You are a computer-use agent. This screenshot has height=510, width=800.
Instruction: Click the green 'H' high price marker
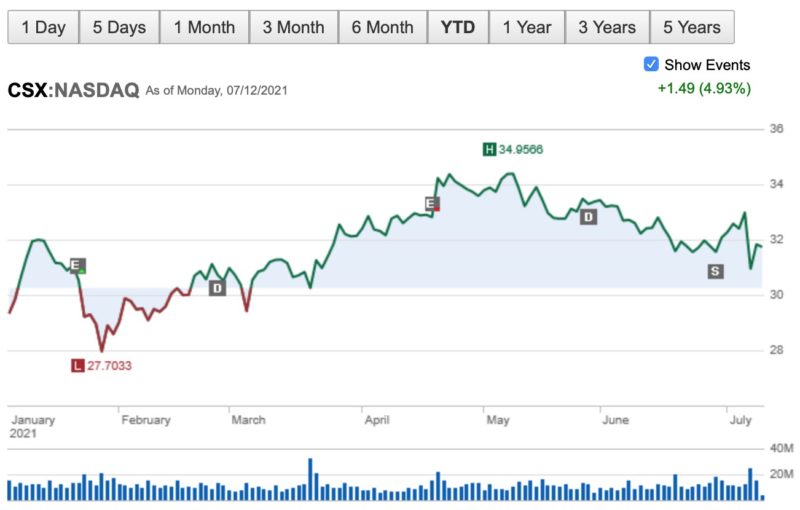489,150
